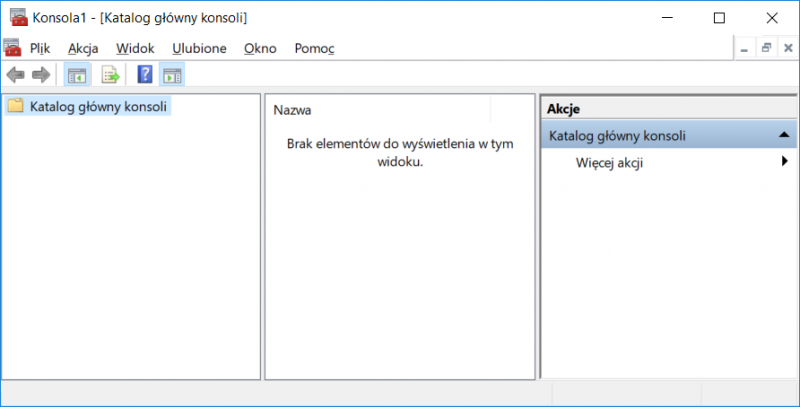The width and height of the screenshot is (800, 407).
Task: Click the Nazwa column header
Action: click(292, 110)
